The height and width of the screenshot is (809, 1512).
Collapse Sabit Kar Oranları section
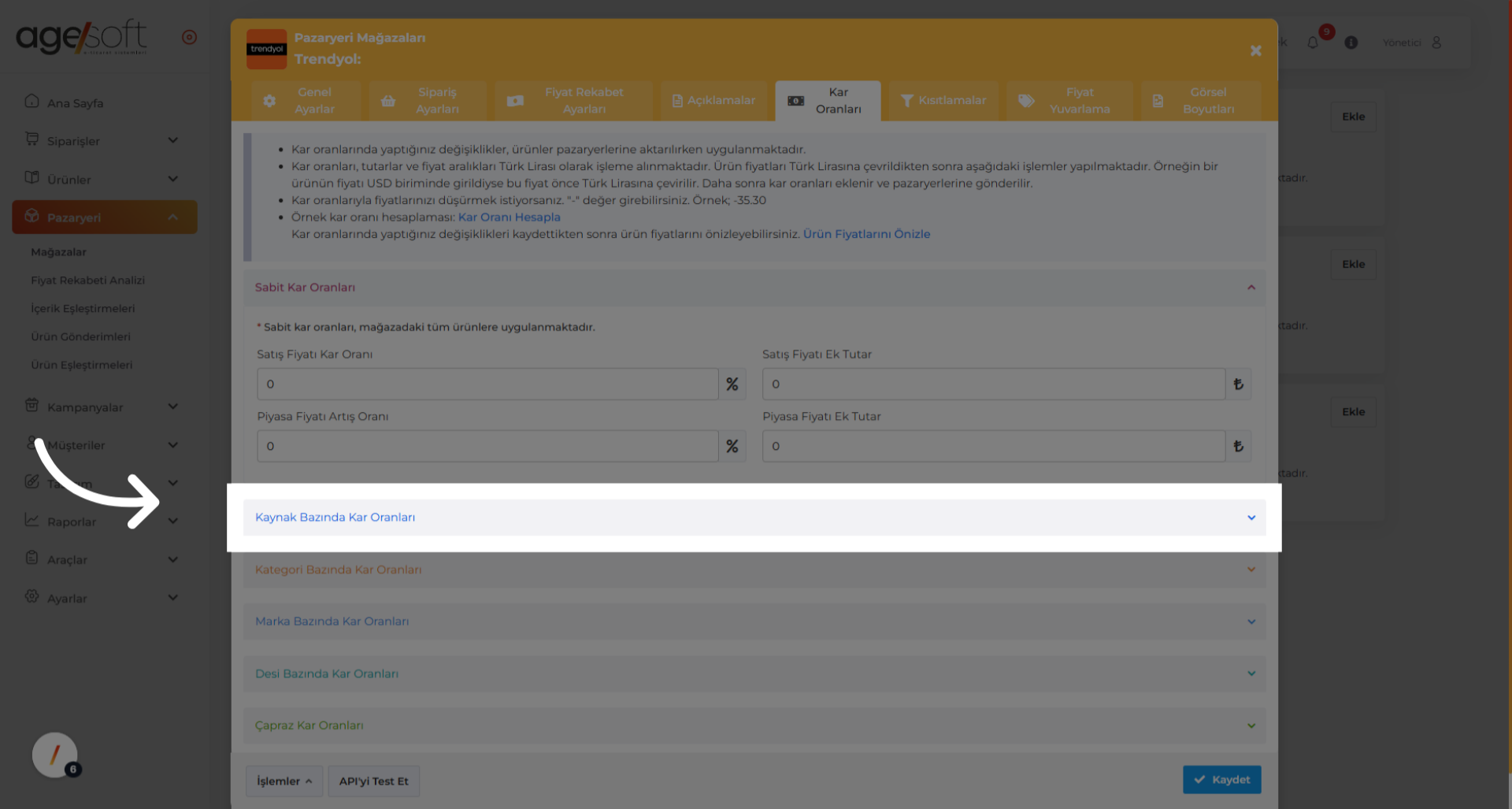point(754,288)
